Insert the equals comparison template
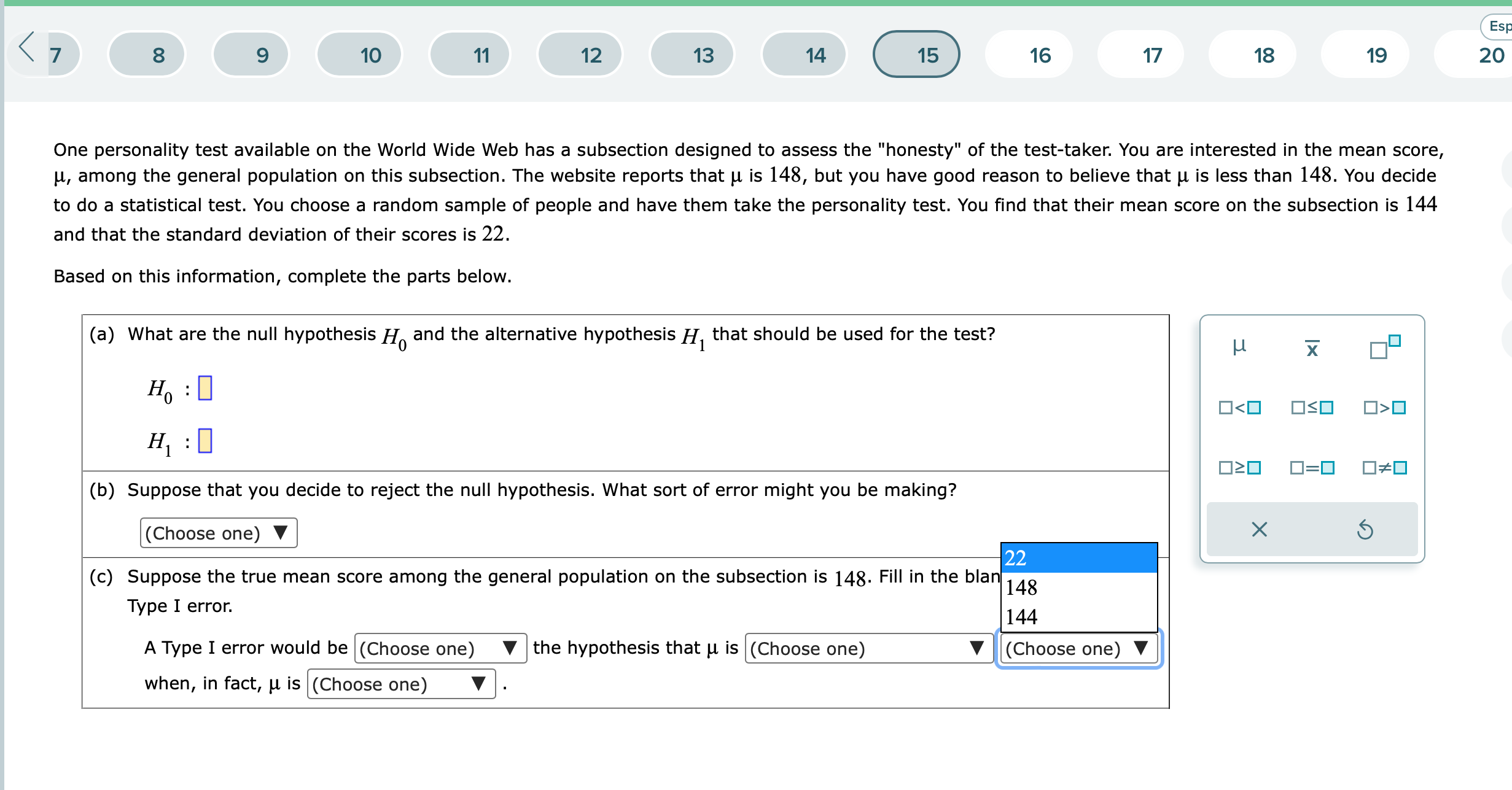Viewport: 1512px width, 790px height. point(1312,468)
